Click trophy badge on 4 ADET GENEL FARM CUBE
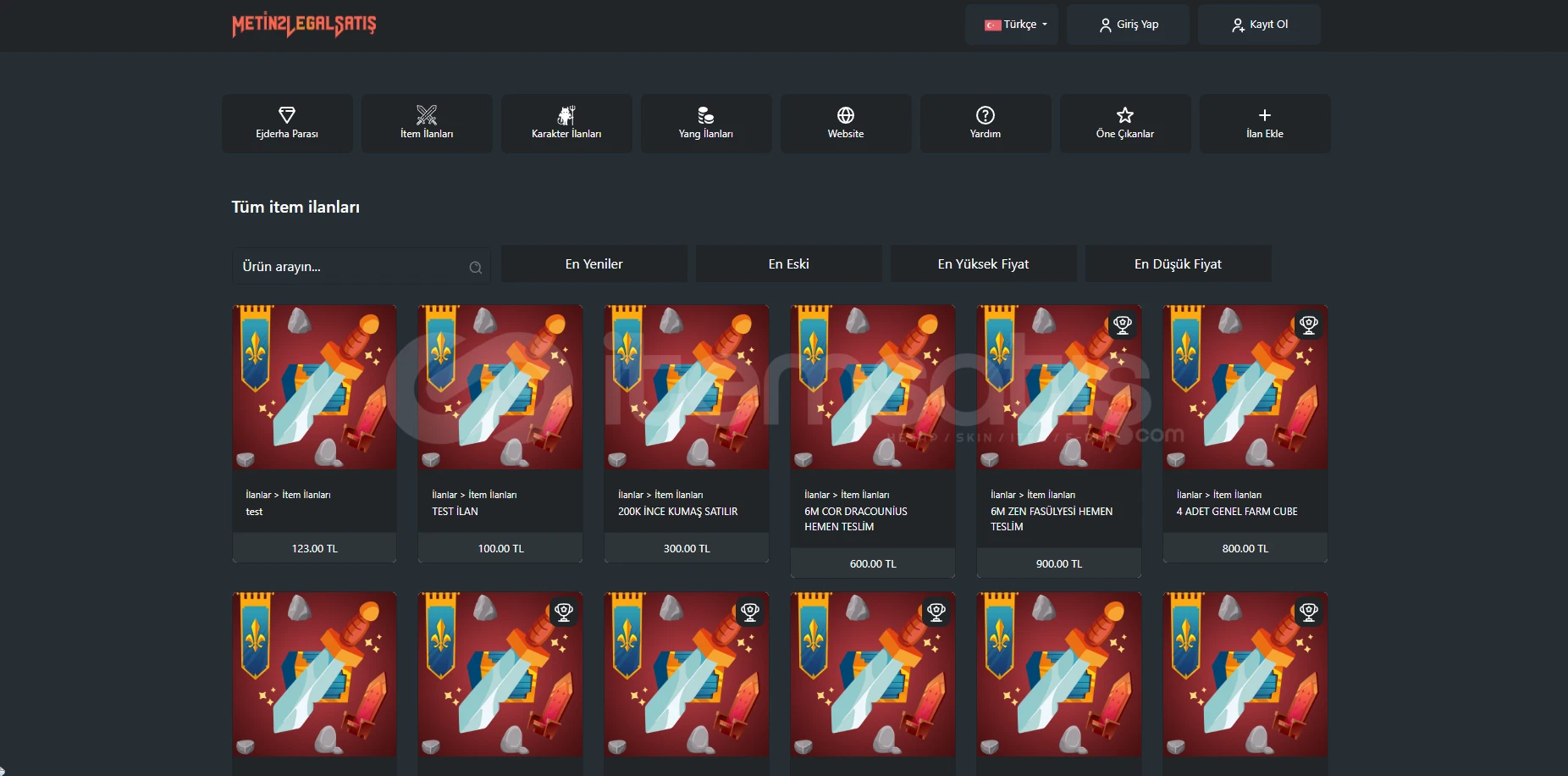1568x776 pixels. 1309,324
